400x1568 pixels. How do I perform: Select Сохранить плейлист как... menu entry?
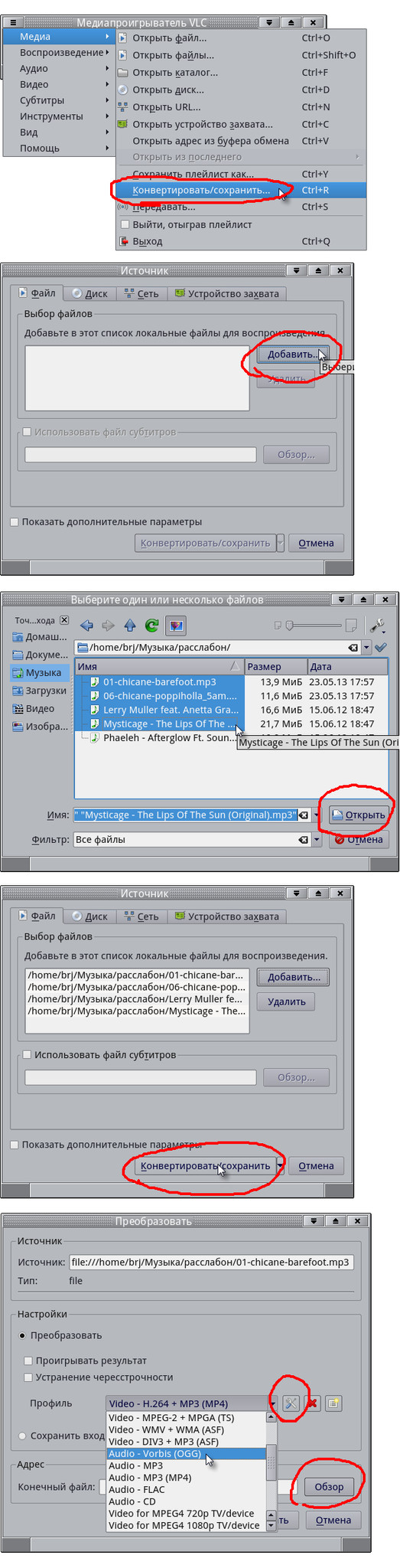pyautogui.click(x=241, y=174)
